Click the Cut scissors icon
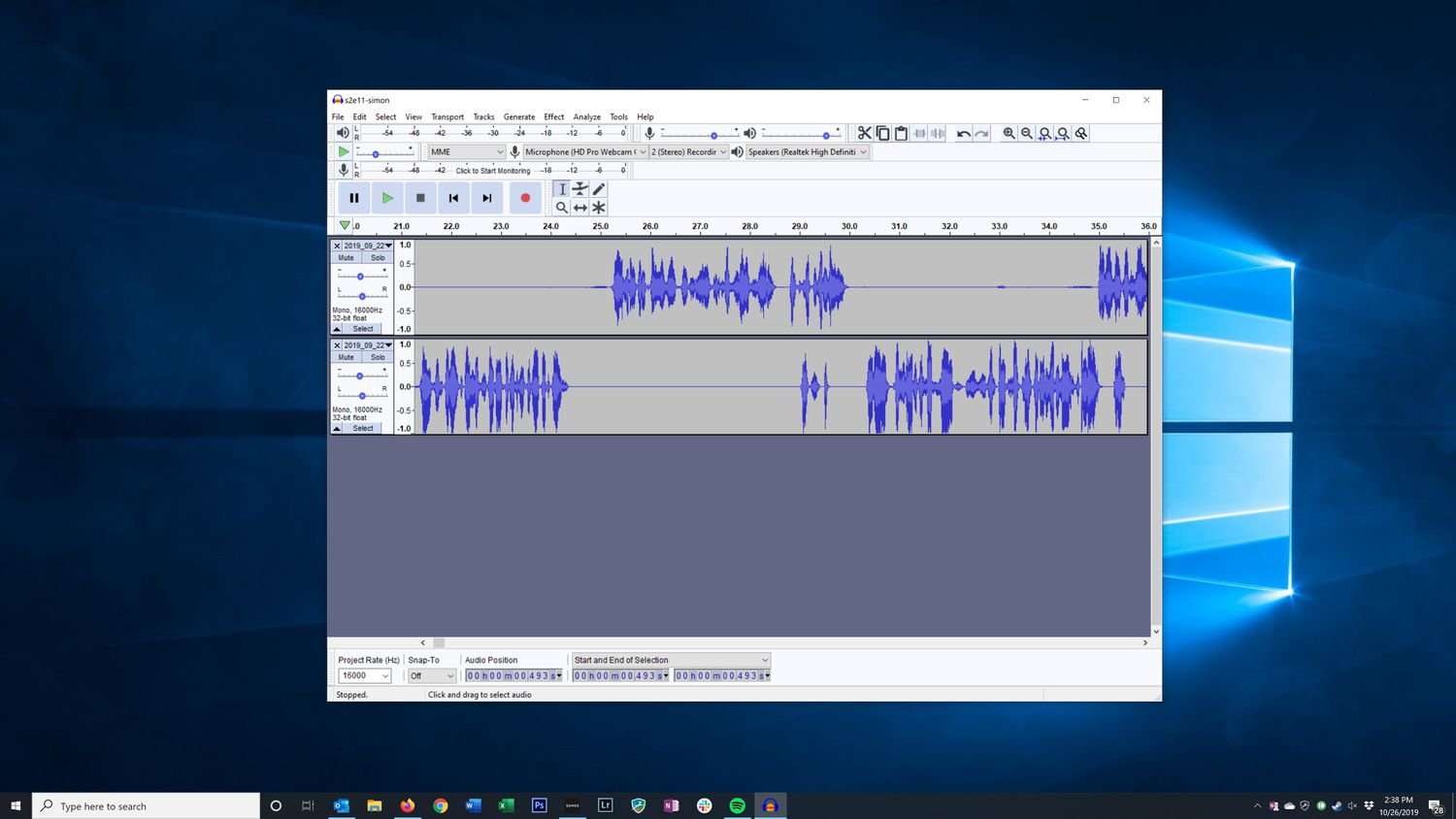 (x=864, y=133)
